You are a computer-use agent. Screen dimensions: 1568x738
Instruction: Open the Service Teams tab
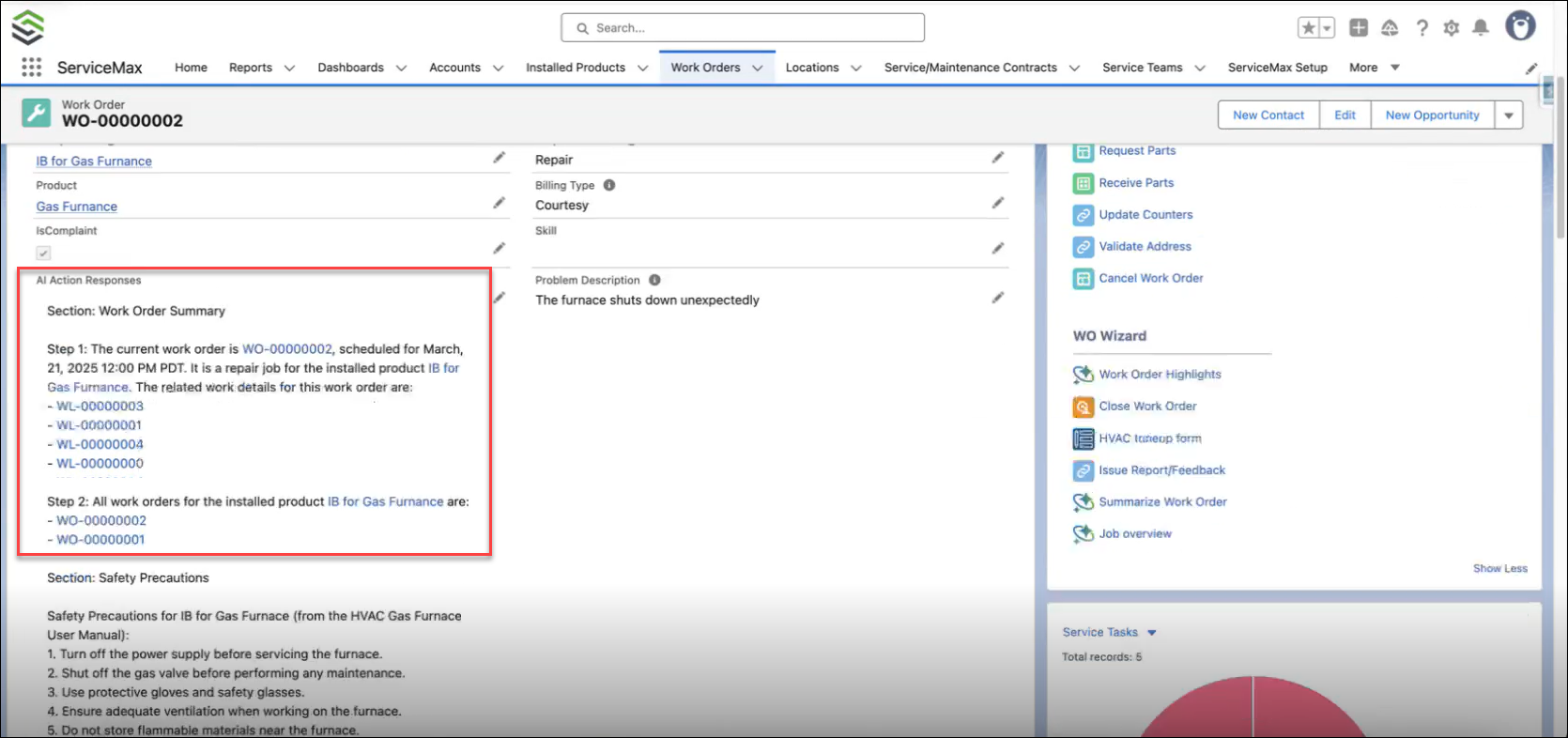pos(1142,68)
